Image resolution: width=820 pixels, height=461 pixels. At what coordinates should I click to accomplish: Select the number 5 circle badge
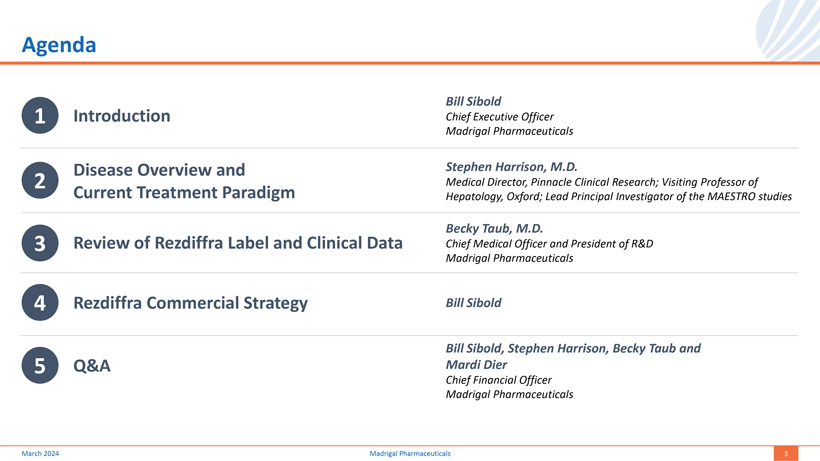[38, 366]
